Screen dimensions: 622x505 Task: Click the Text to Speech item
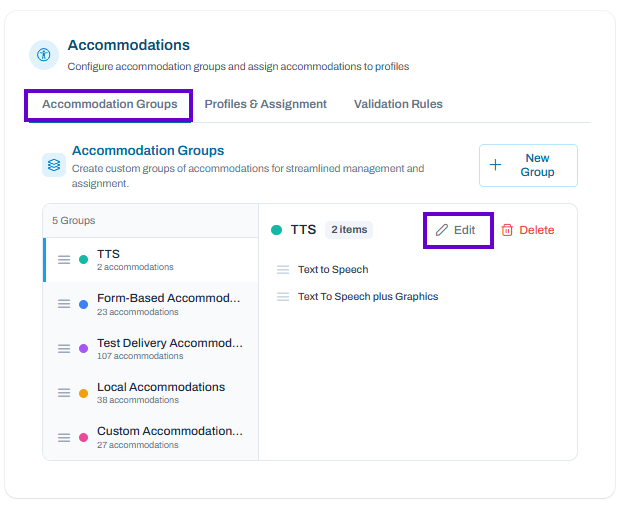click(333, 270)
